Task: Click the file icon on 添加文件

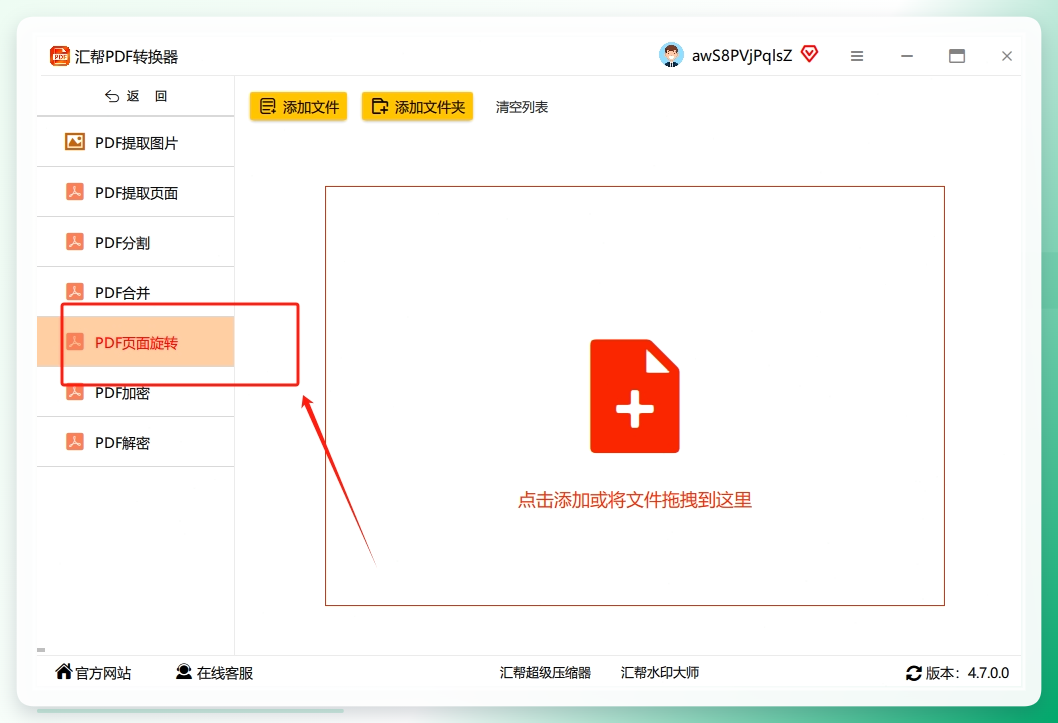Action: (x=268, y=107)
